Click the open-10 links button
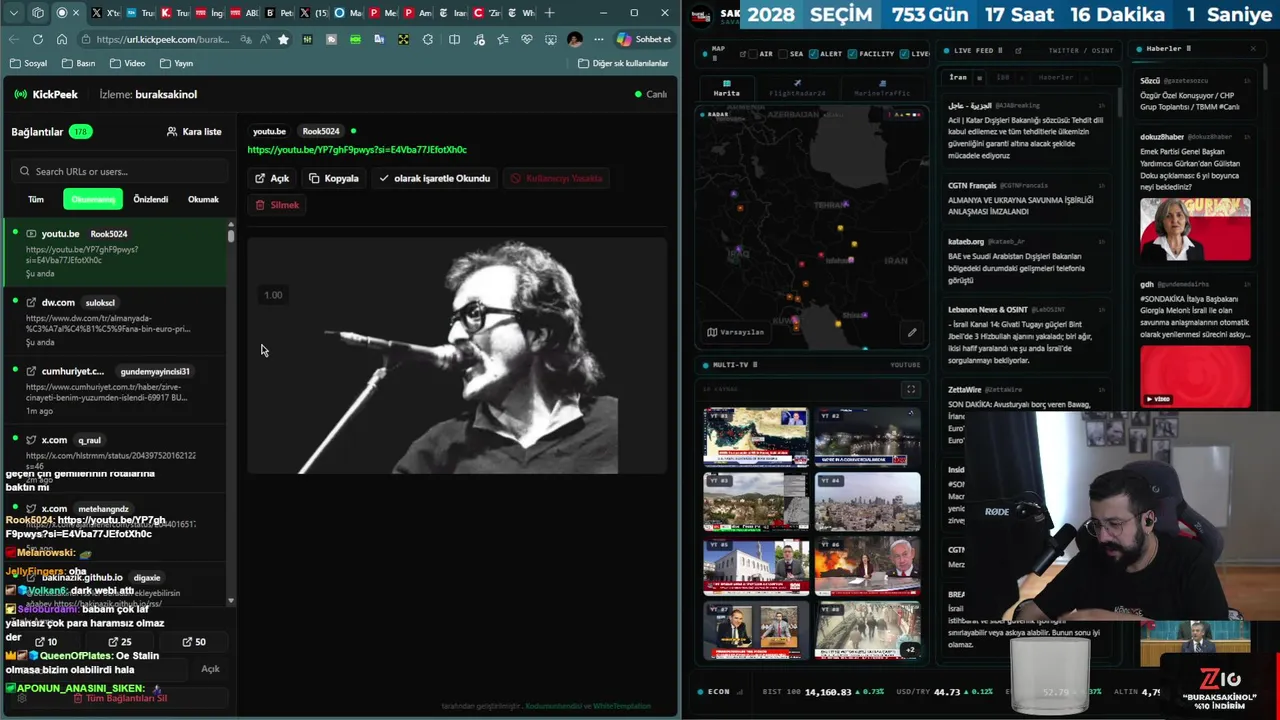1280x720 pixels. click(46, 642)
